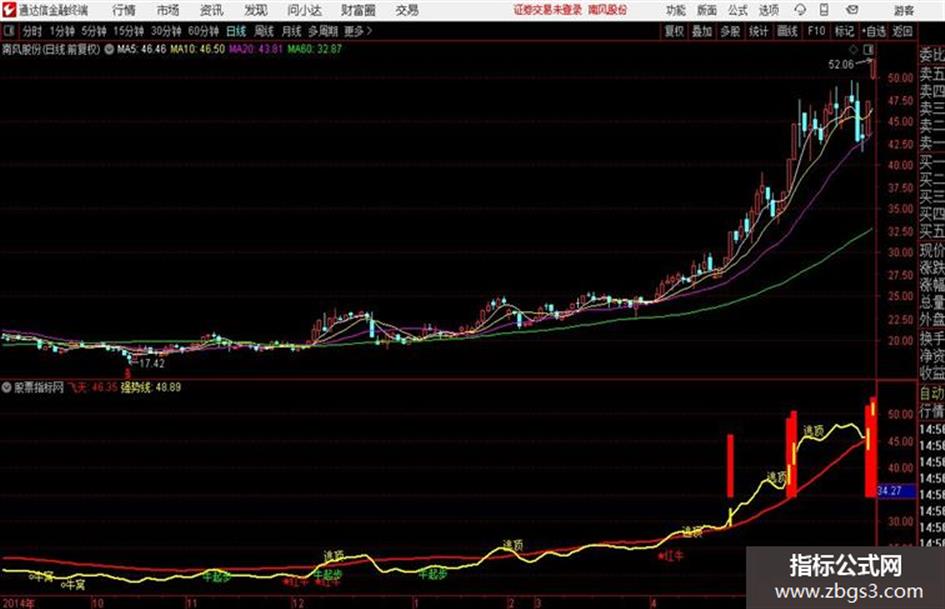
Task: Open F10 company info
Action: 816,31
